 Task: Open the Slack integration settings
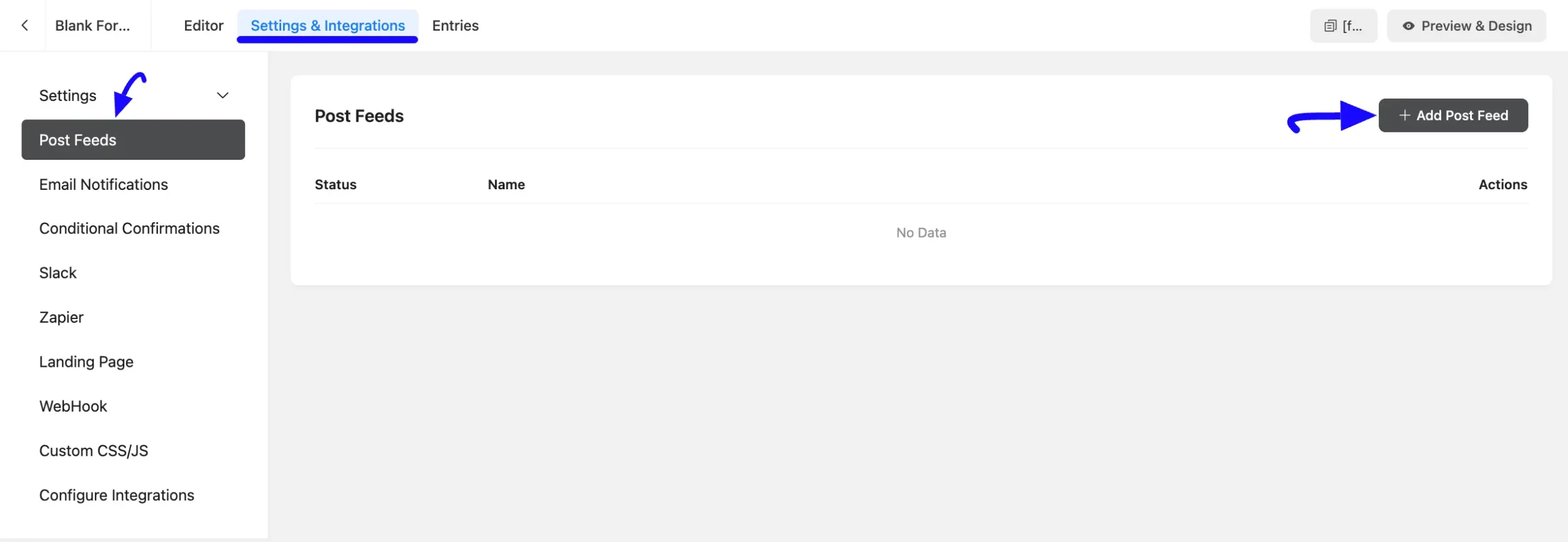(x=58, y=273)
